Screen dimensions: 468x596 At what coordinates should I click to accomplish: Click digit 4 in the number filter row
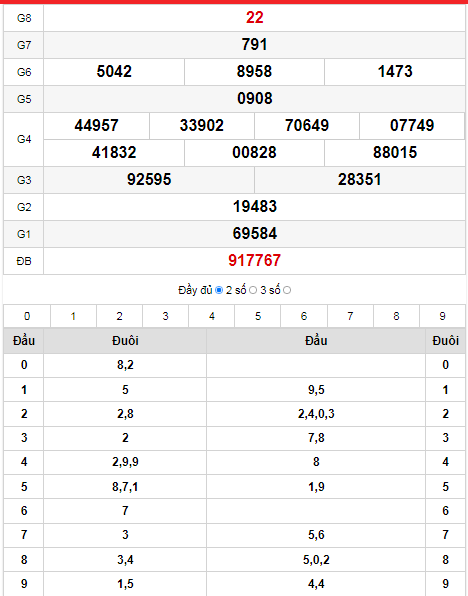212,316
